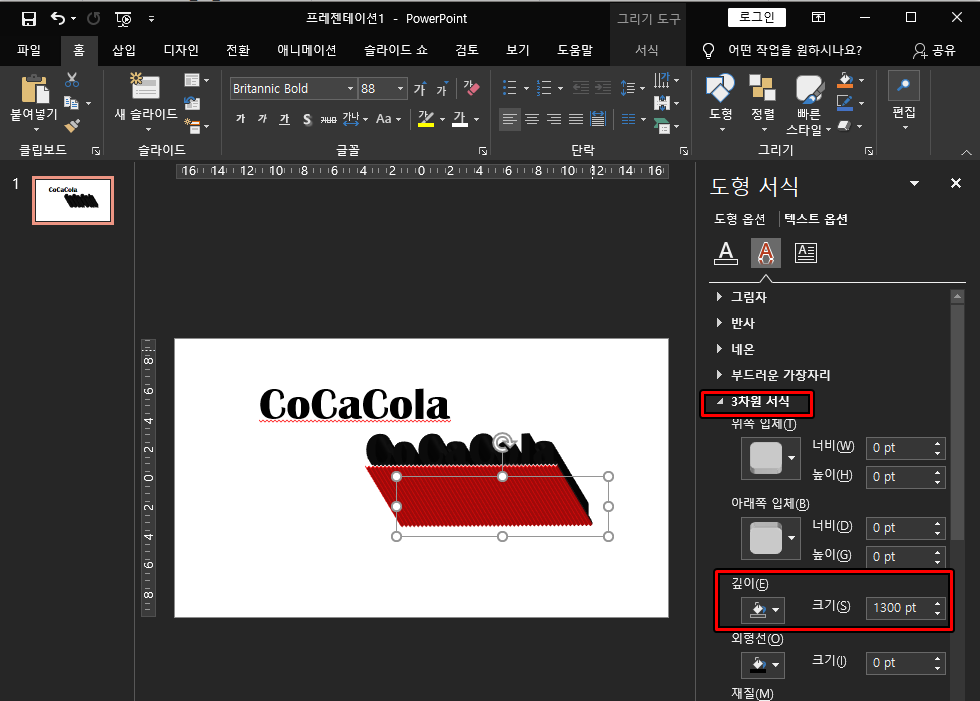
Task: Open the font name dropdown Britannic Bold
Action: [x=350, y=89]
